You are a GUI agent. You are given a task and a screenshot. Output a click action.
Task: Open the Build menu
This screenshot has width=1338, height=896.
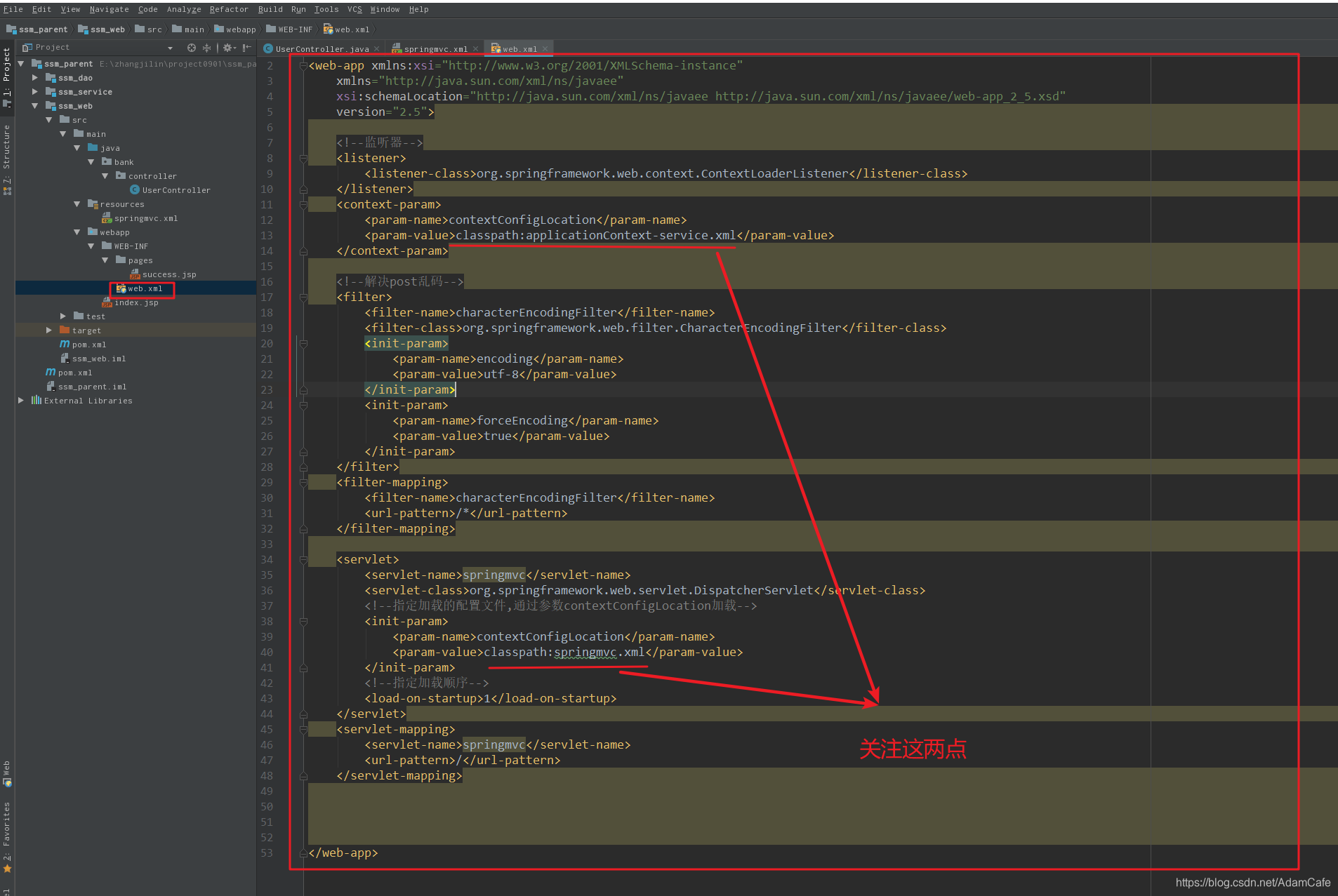[270, 9]
